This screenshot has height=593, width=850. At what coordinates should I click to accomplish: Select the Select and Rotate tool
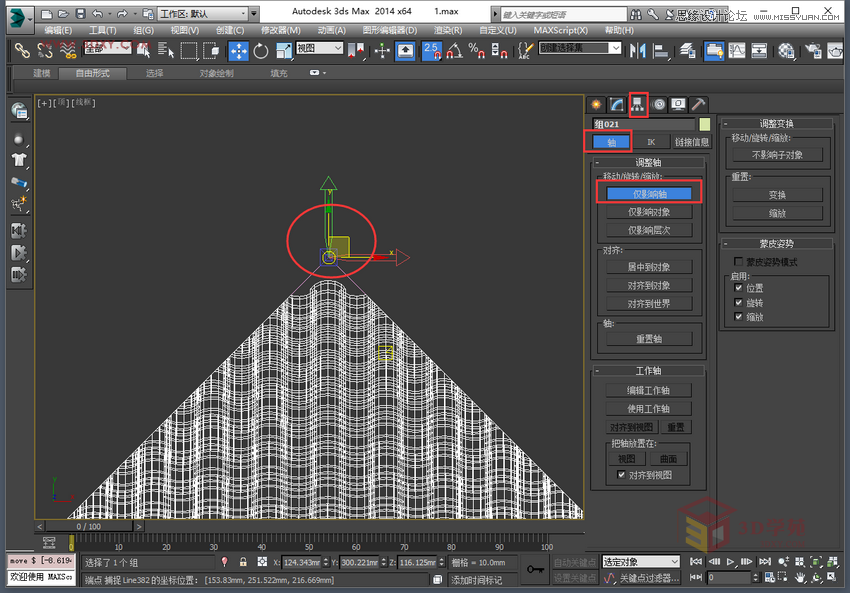[x=260, y=51]
